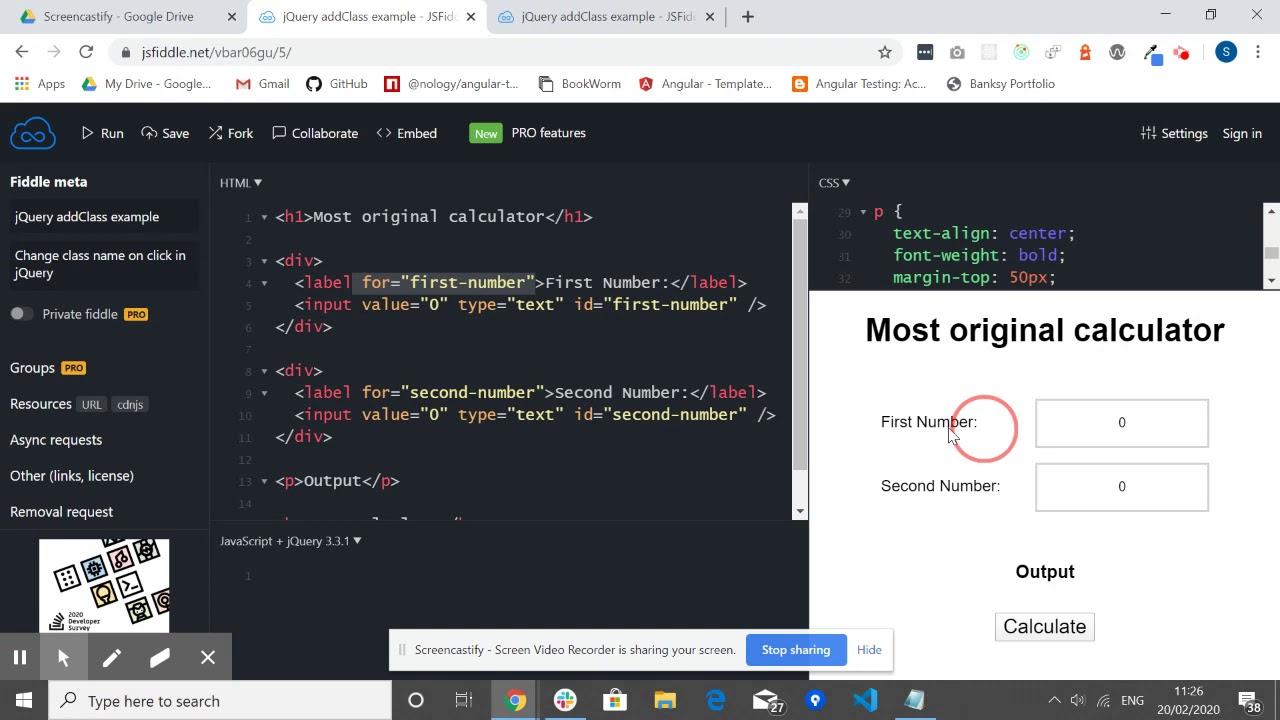
Task: Open File Explorer from taskbar
Action: coord(665,701)
